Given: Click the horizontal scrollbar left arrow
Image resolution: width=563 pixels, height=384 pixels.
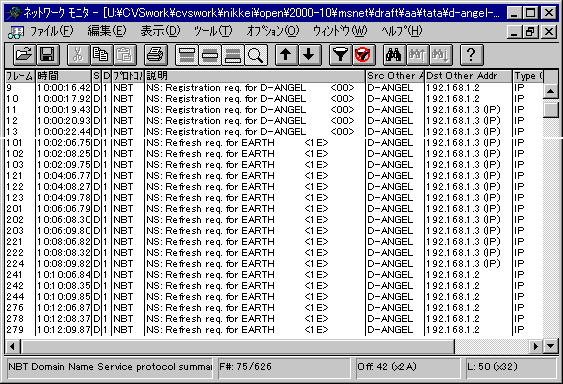Looking at the screenshot, I should coord(12,346).
